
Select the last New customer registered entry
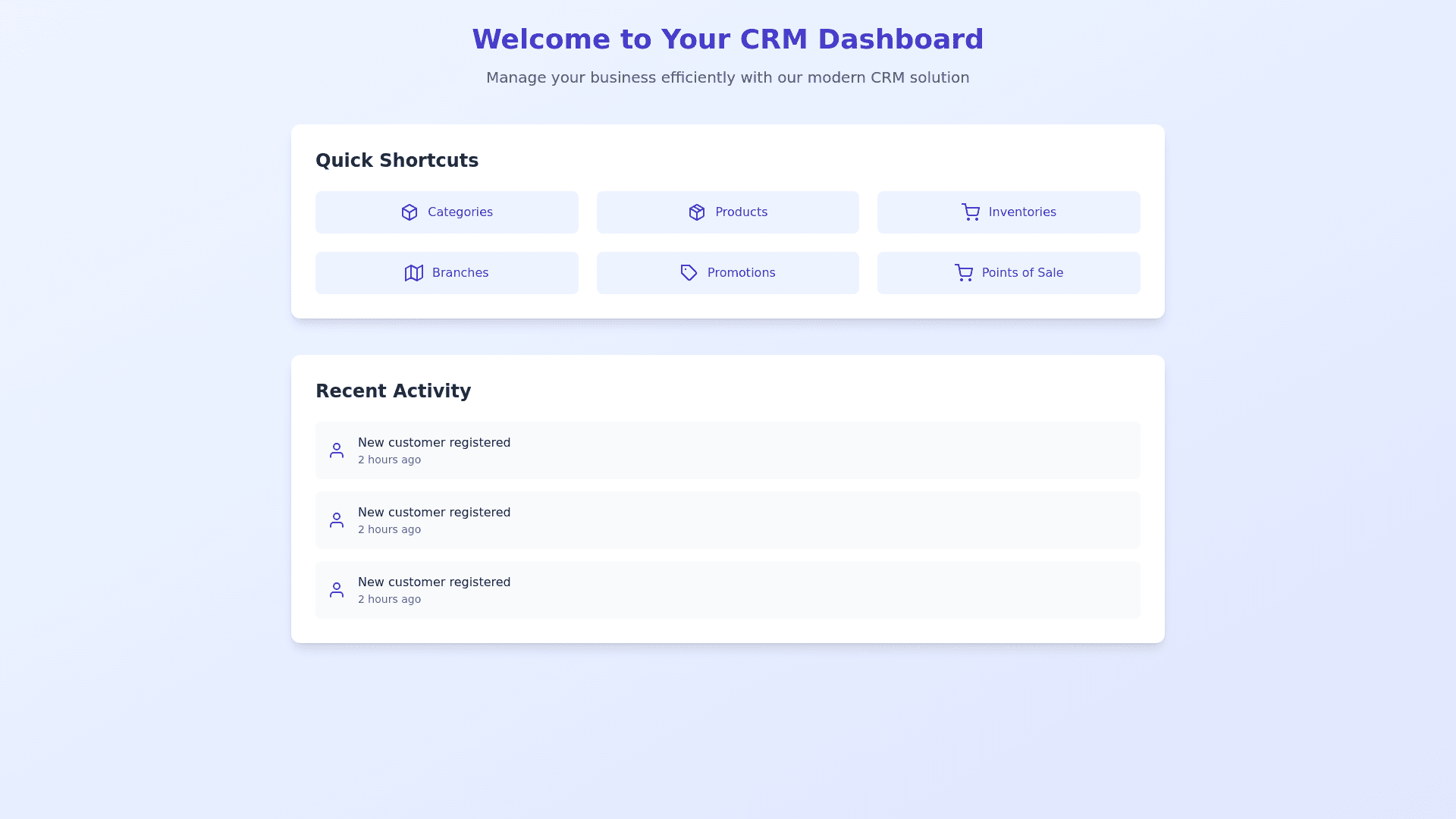[x=434, y=582]
